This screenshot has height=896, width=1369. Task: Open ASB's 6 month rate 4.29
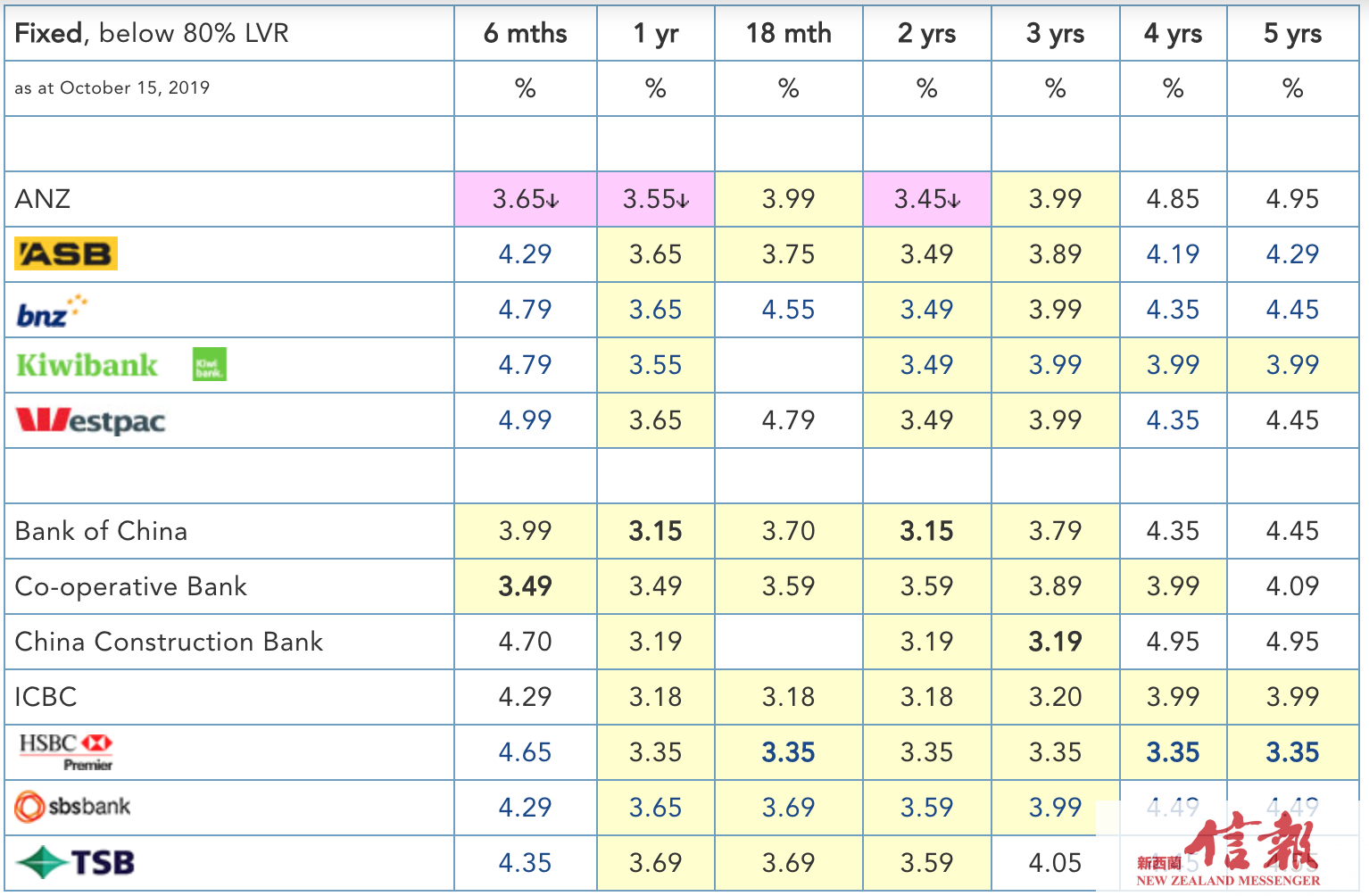click(x=526, y=254)
